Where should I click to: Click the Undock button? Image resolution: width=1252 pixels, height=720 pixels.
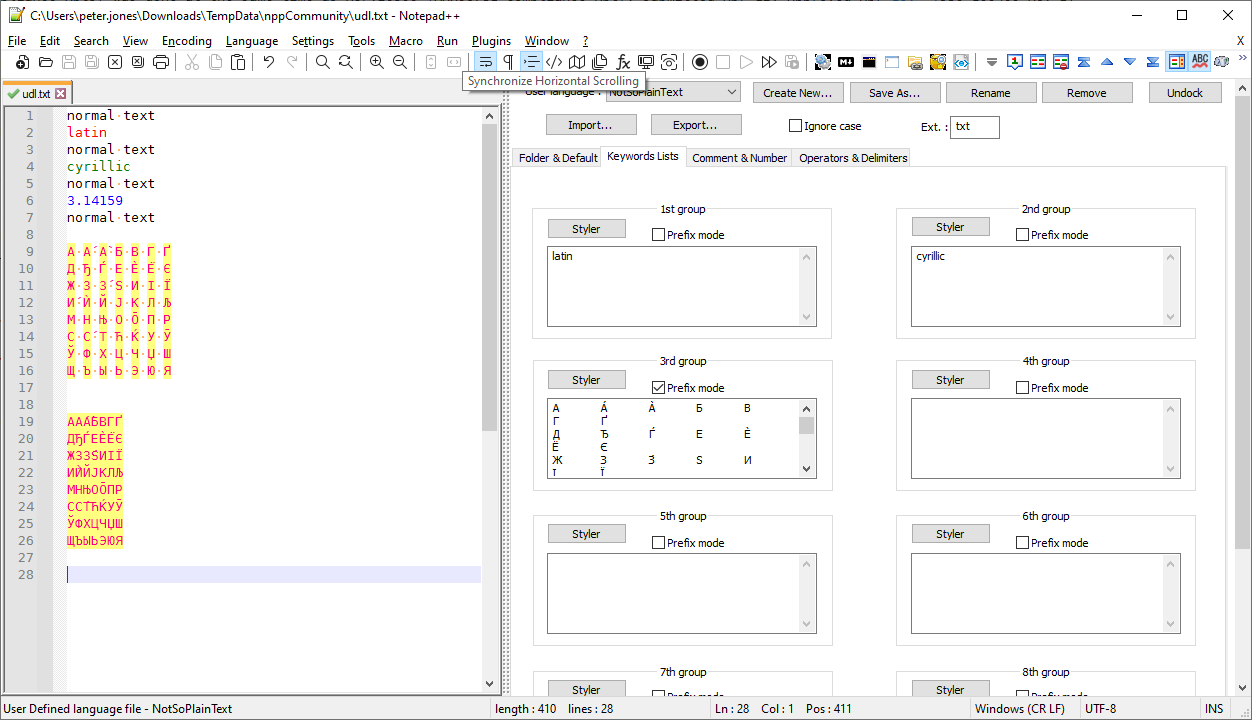pos(1185,93)
